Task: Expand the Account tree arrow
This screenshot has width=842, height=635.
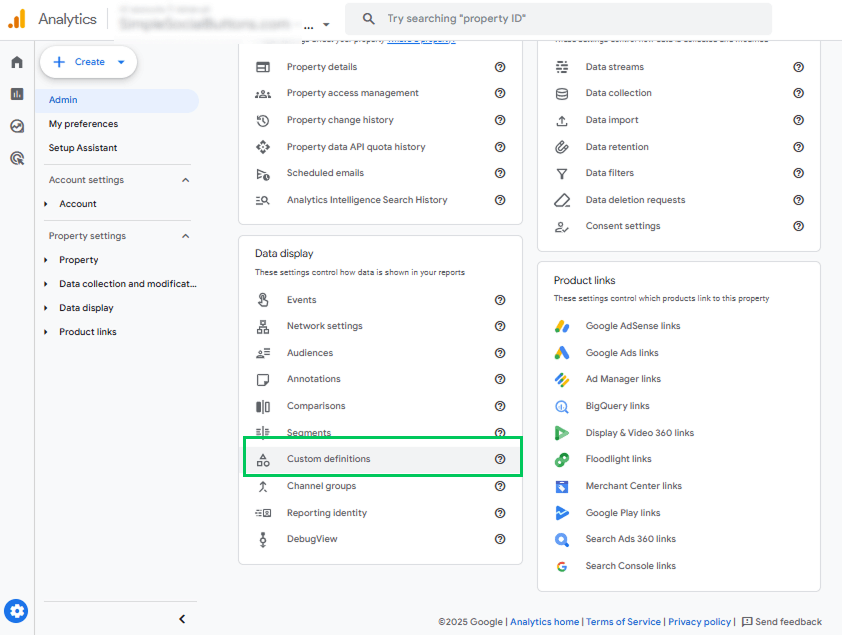Action: point(46,204)
